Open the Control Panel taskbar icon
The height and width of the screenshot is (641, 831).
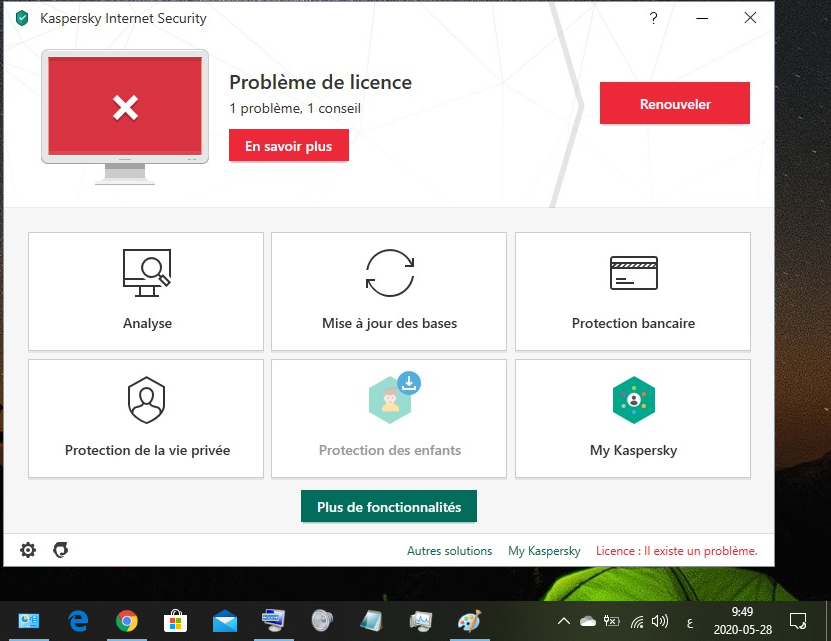[29, 621]
